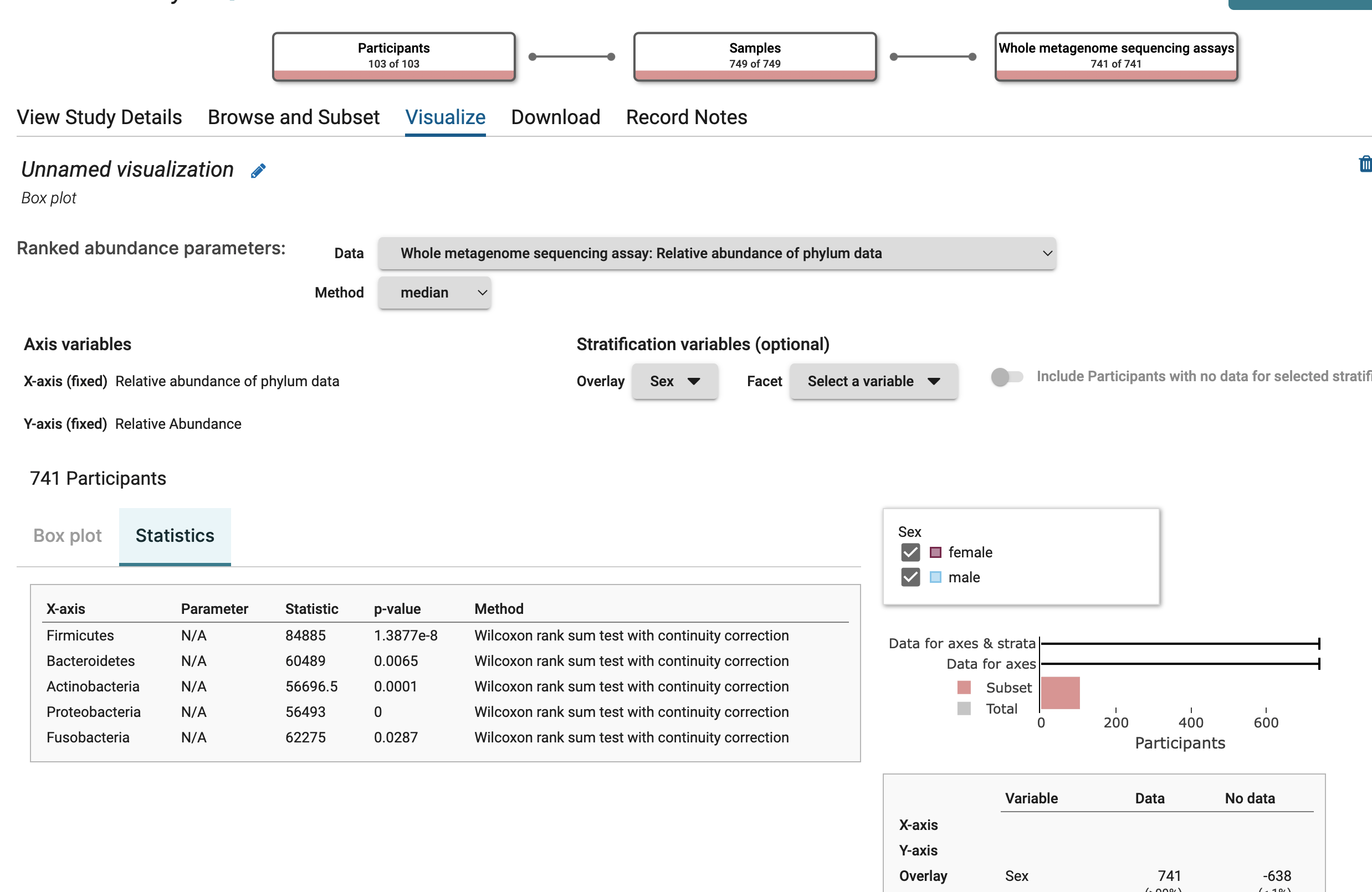Open the Facet Select a variable dropdown
This screenshot has height=892, width=1372.
click(873, 381)
